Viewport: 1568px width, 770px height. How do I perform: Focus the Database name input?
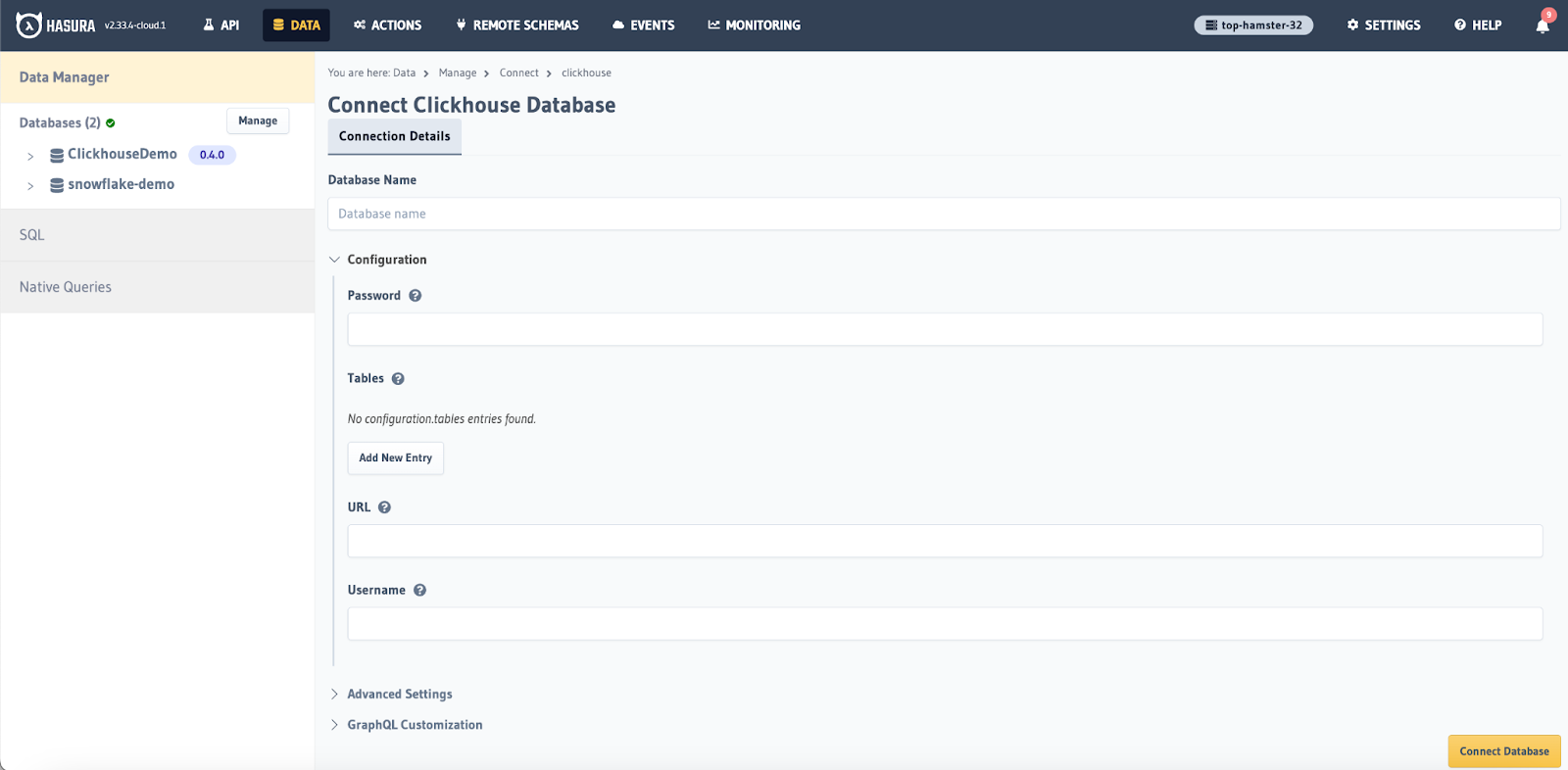click(944, 214)
